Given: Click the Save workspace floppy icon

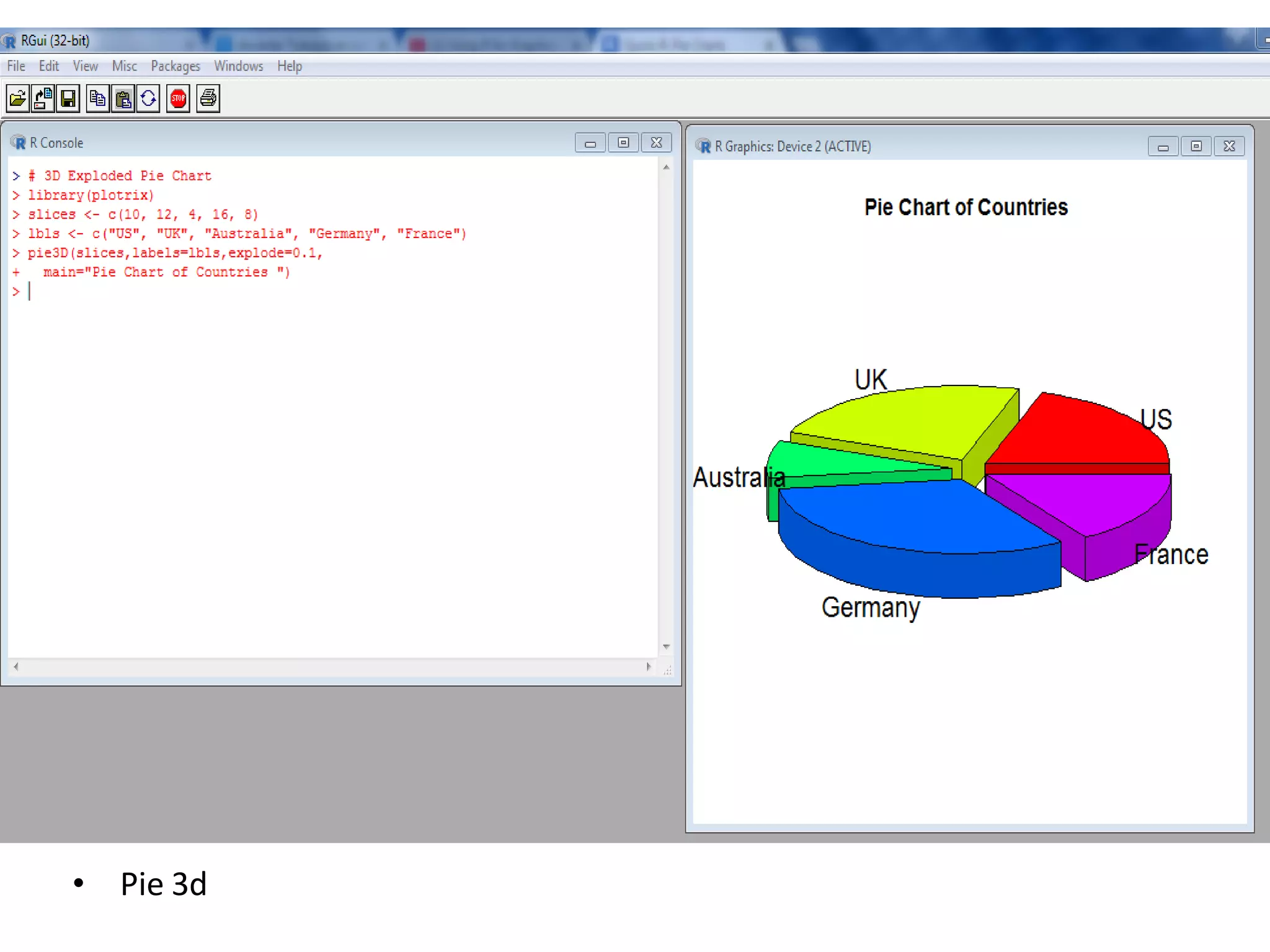Looking at the screenshot, I should [68, 99].
